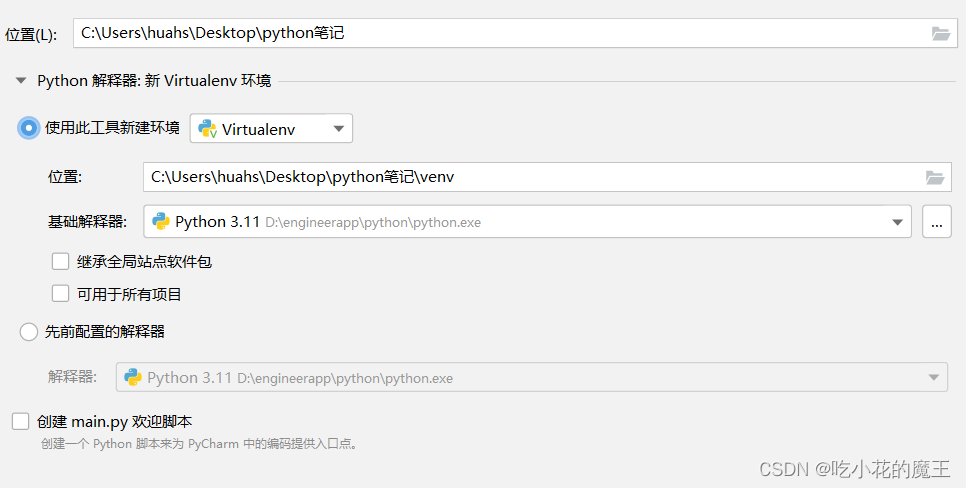Enable create main.py welcome script checkbox
966x488 pixels.
click(x=20, y=421)
